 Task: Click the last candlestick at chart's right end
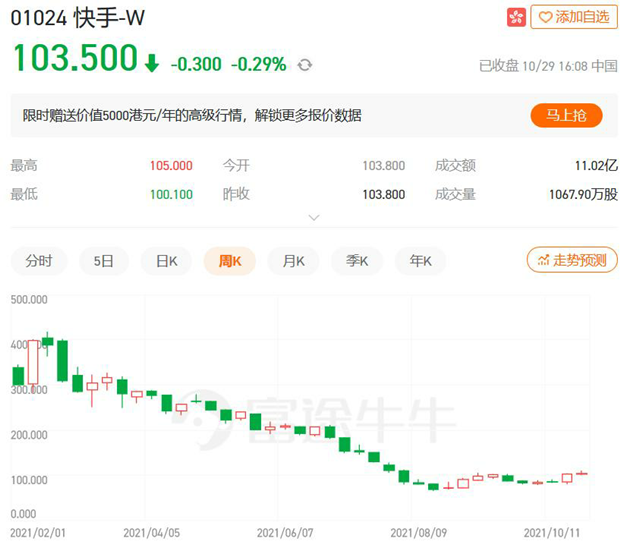pos(582,473)
